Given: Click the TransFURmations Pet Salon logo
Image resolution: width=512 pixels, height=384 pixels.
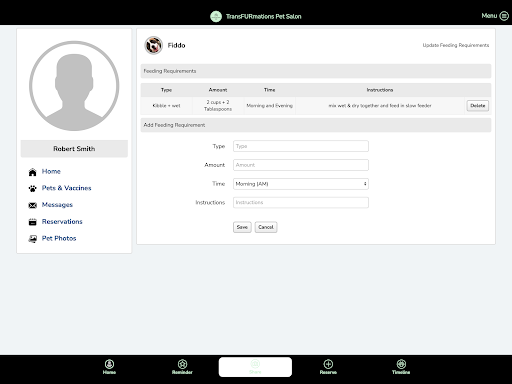Looking at the screenshot, I should coord(216,16).
